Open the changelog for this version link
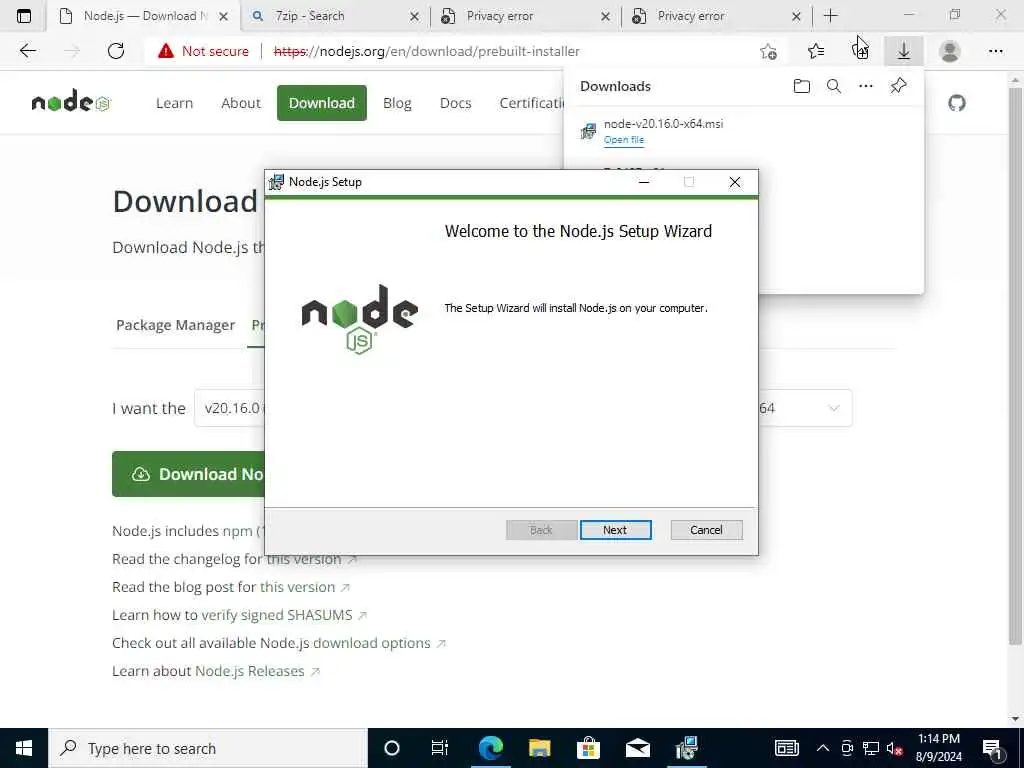Screen dimensions: 1024x768 (312, 559)
